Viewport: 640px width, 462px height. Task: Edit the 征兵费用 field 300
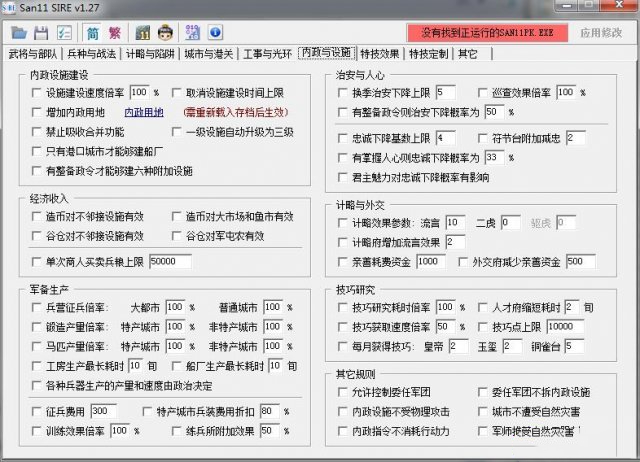click(x=104, y=411)
